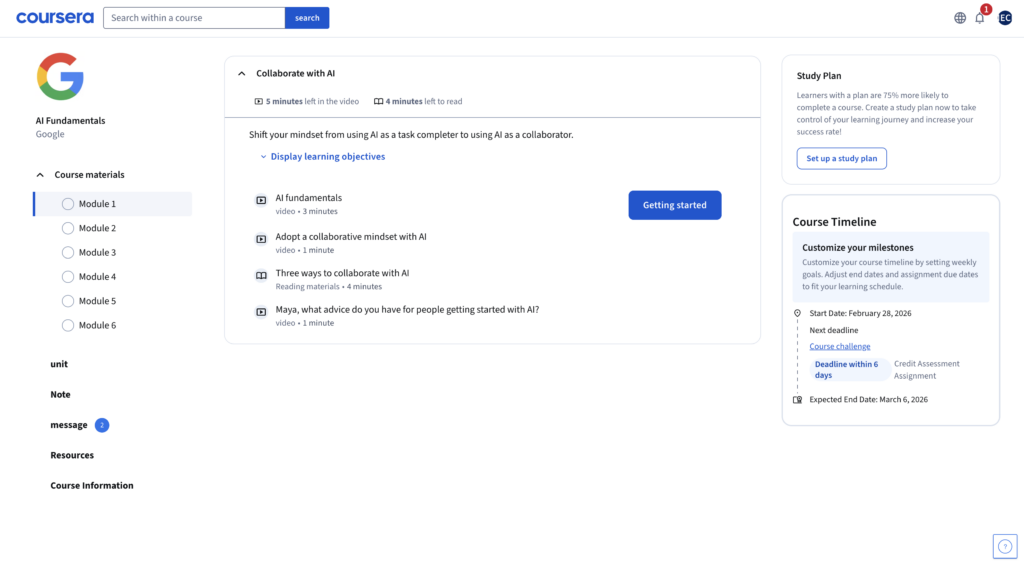The image size is (1024, 567).
Task: Click the Expected End Date certificate icon
Action: [x=797, y=400]
